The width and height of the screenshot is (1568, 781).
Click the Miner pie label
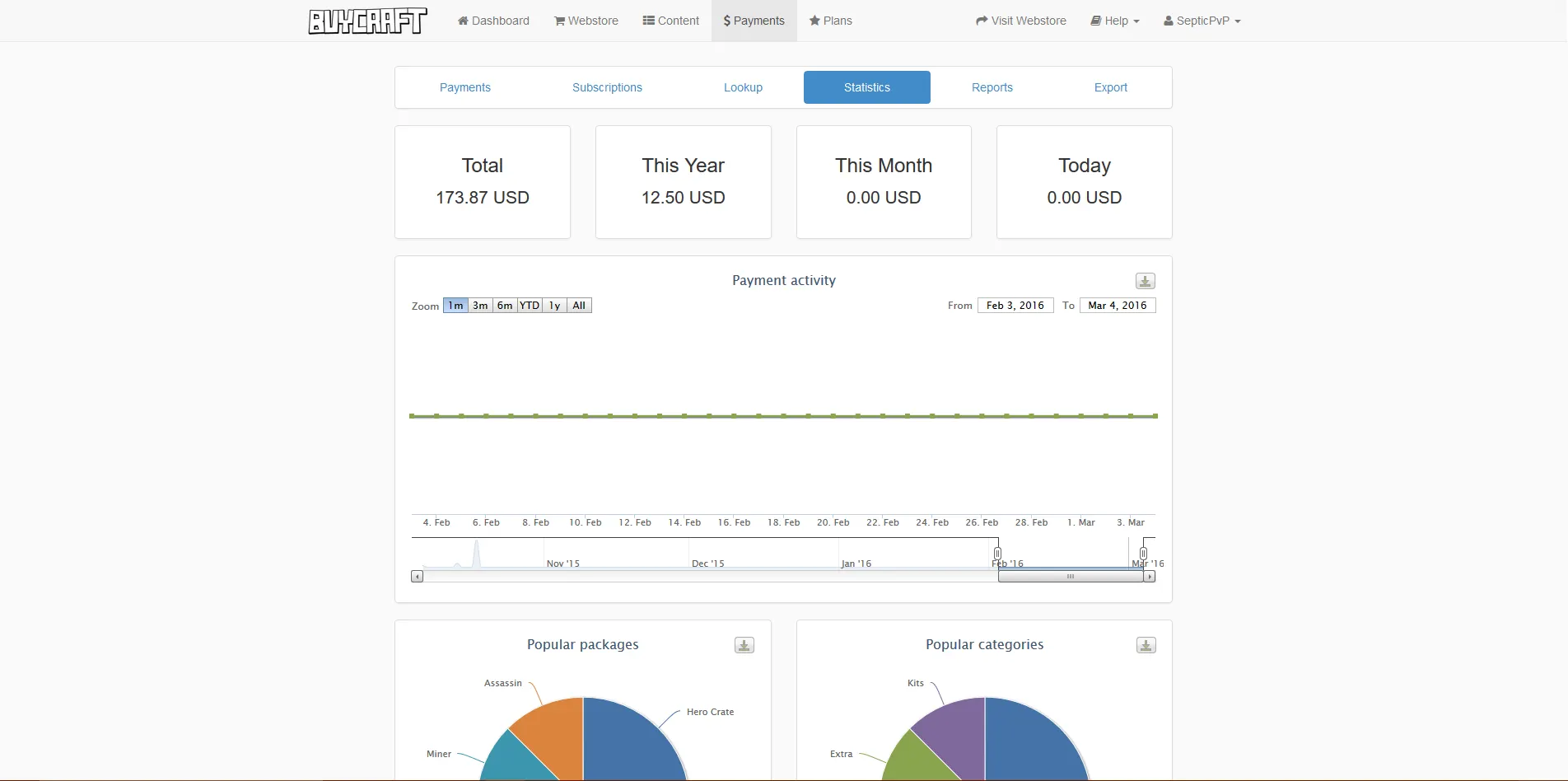click(x=439, y=754)
